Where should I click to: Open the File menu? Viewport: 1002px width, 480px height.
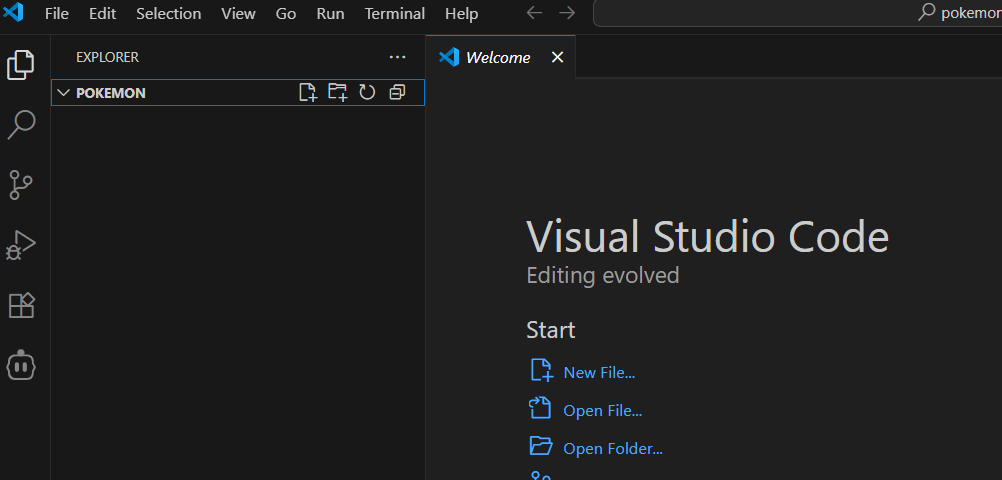(57, 13)
